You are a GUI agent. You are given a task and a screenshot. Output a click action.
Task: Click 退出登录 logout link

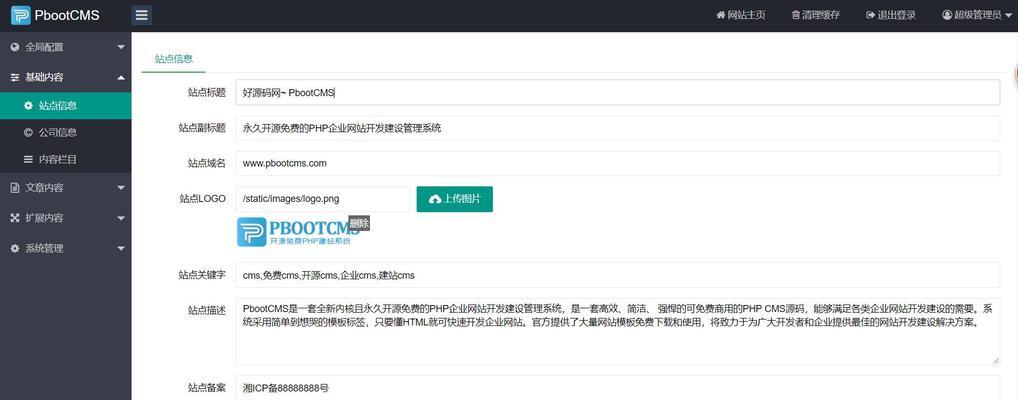pyautogui.click(x=891, y=15)
